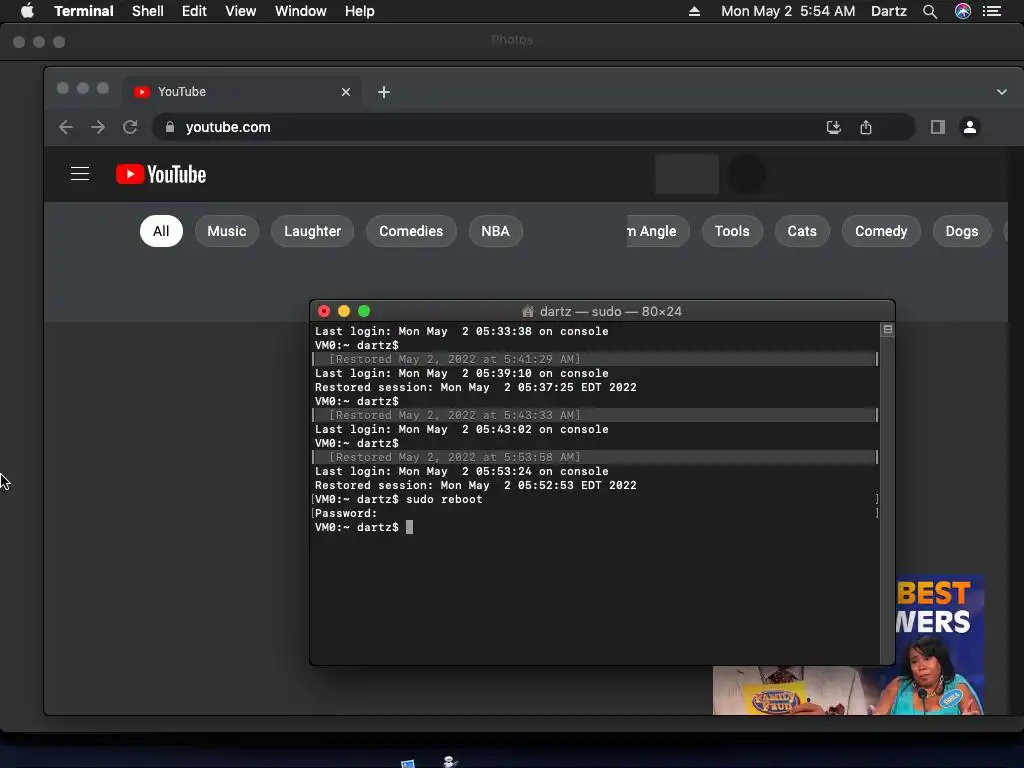Go forward in the browser
1024x768 pixels.
pyautogui.click(x=98, y=127)
